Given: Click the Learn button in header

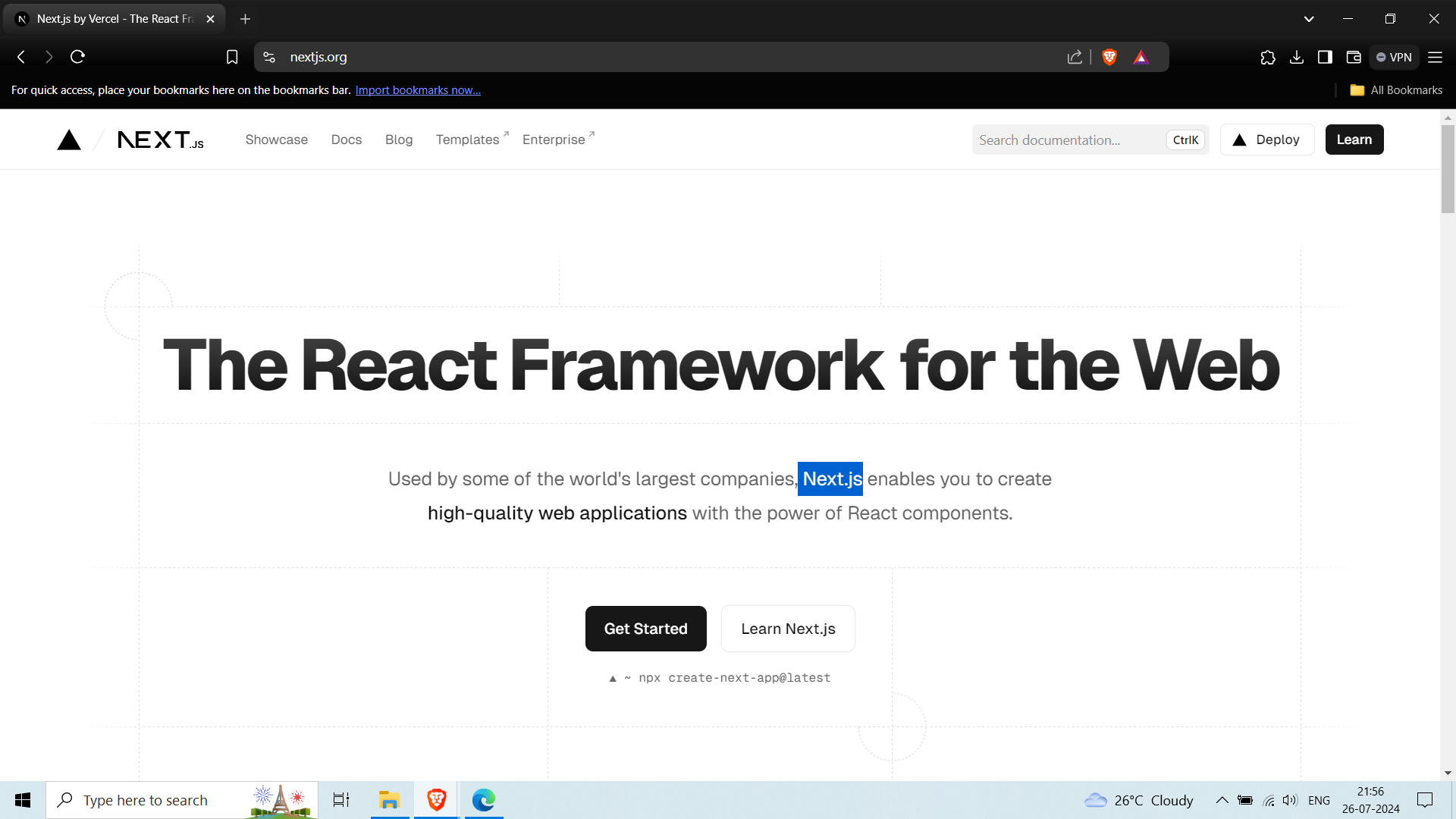Looking at the screenshot, I should pos(1354,140).
